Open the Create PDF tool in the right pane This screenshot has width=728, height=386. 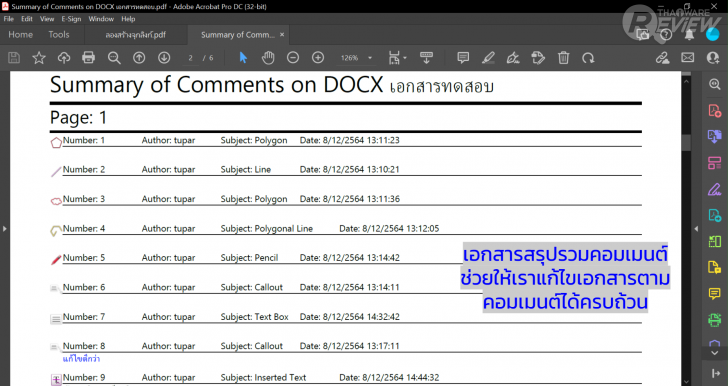(715, 111)
